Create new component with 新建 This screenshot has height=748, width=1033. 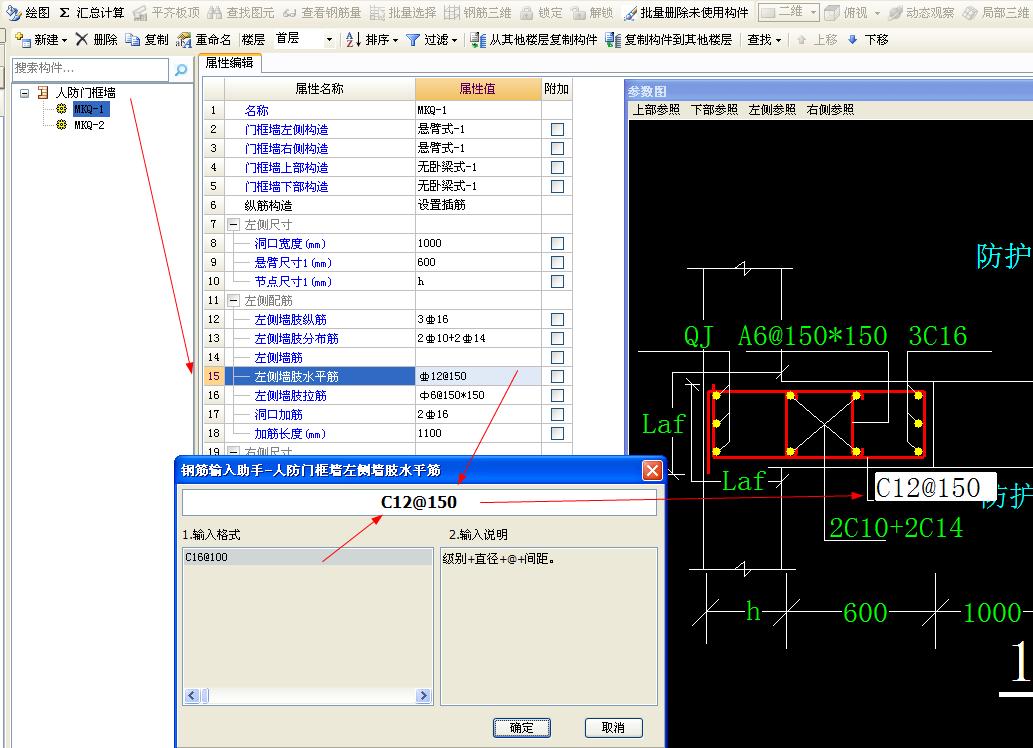(x=37, y=40)
